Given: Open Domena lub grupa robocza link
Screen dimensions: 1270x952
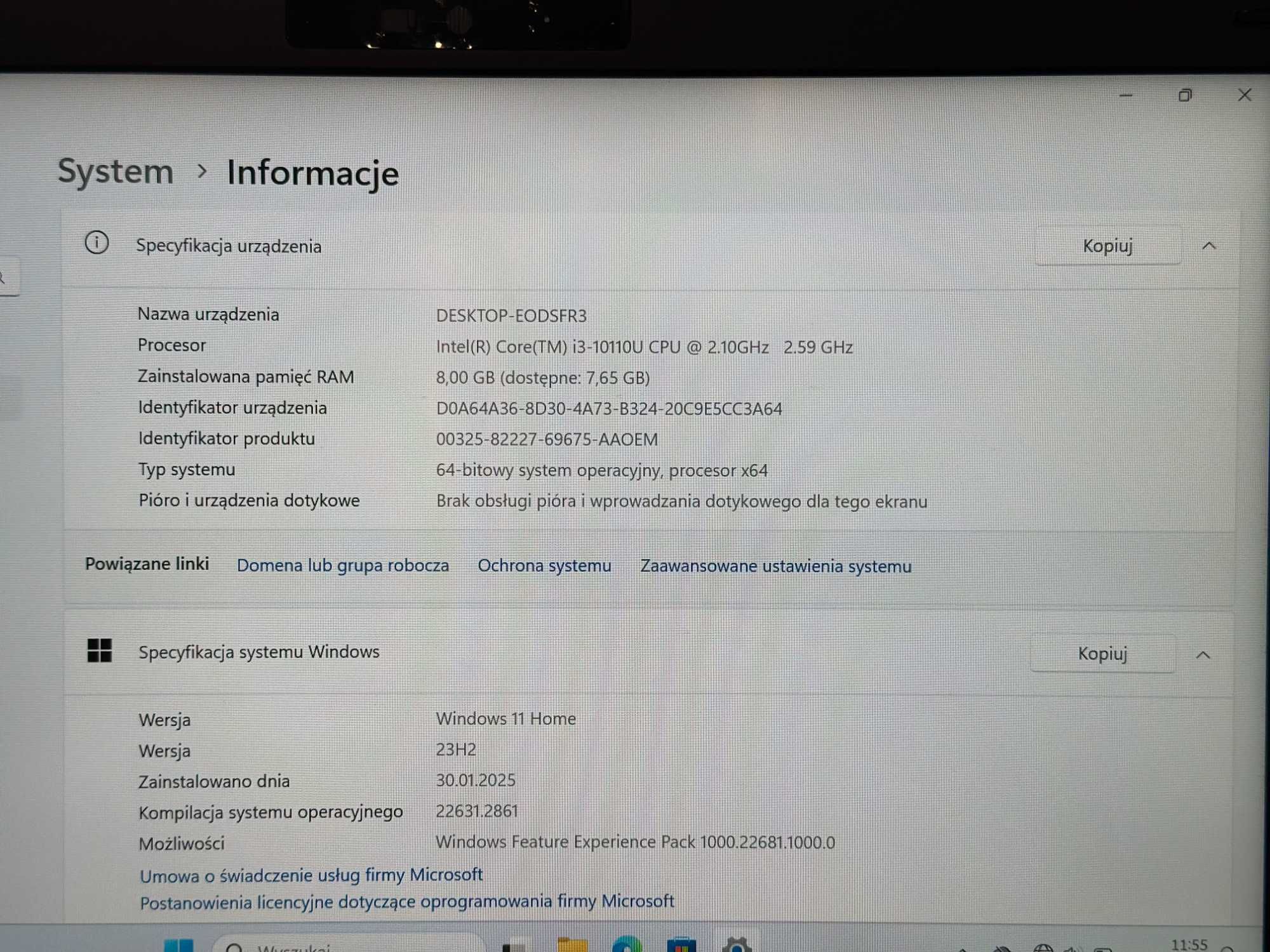Looking at the screenshot, I should point(343,565).
